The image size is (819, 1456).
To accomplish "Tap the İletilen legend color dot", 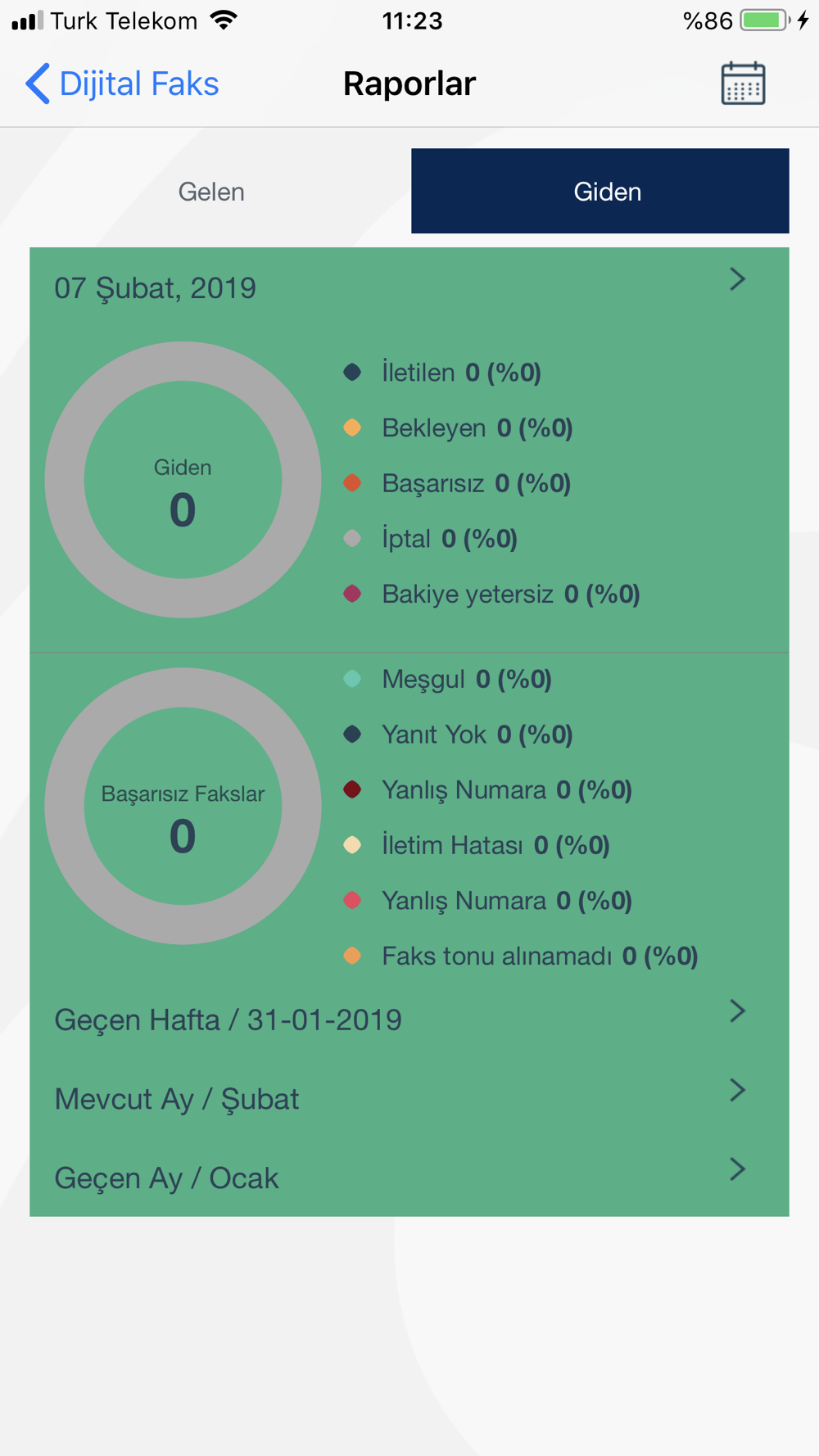I will point(352,373).
